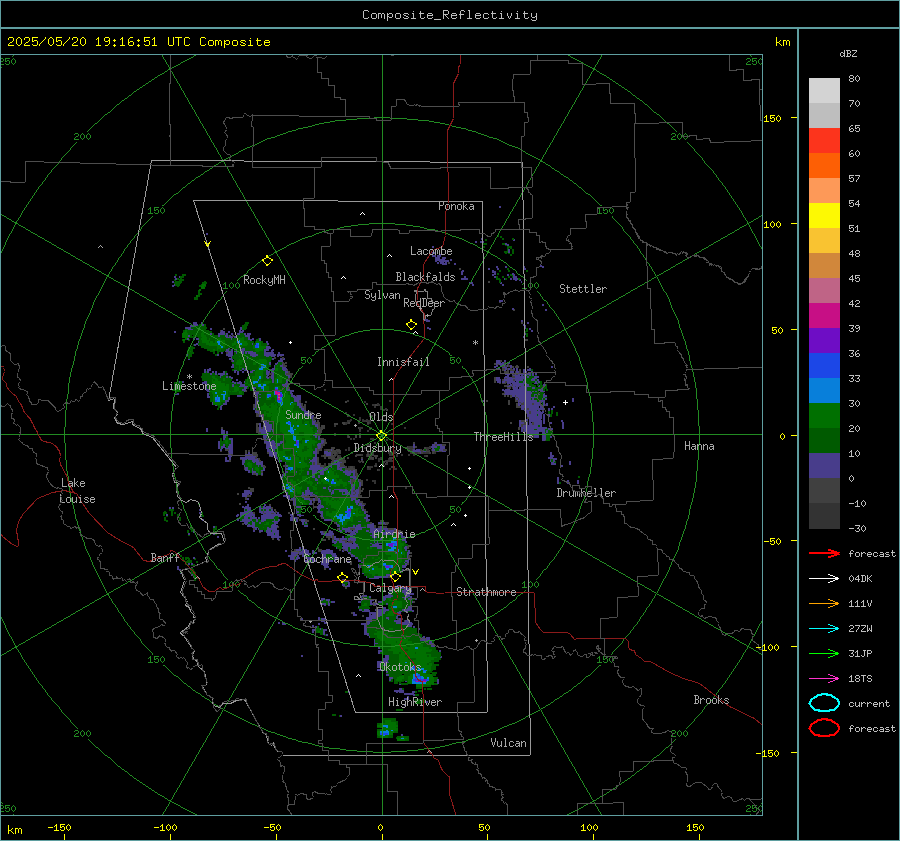The width and height of the screenshot is (900, 841).
Task: Click the 150 tick label on right axis
Action: tap(773, 118)
